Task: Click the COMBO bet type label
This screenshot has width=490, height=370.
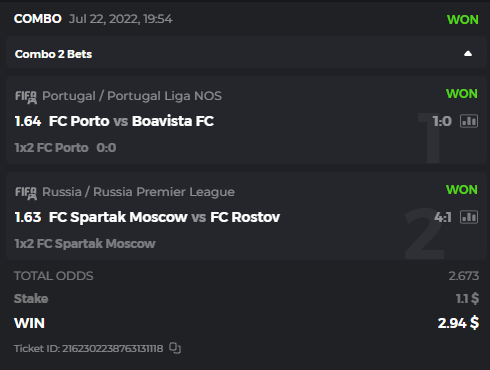Action: click(38, 19)
